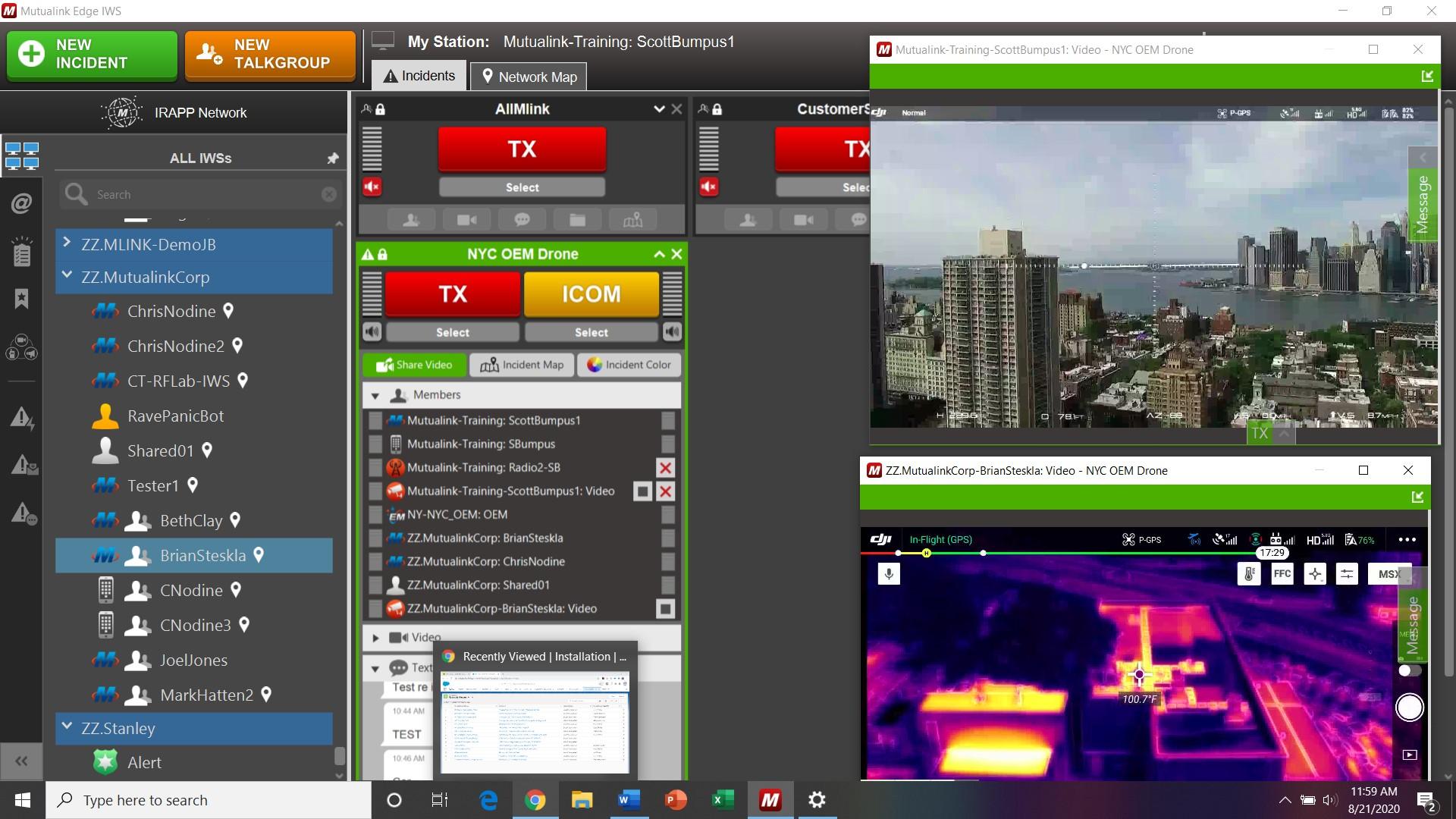Check the Radio2-SB member checkbox

point(375,468)
